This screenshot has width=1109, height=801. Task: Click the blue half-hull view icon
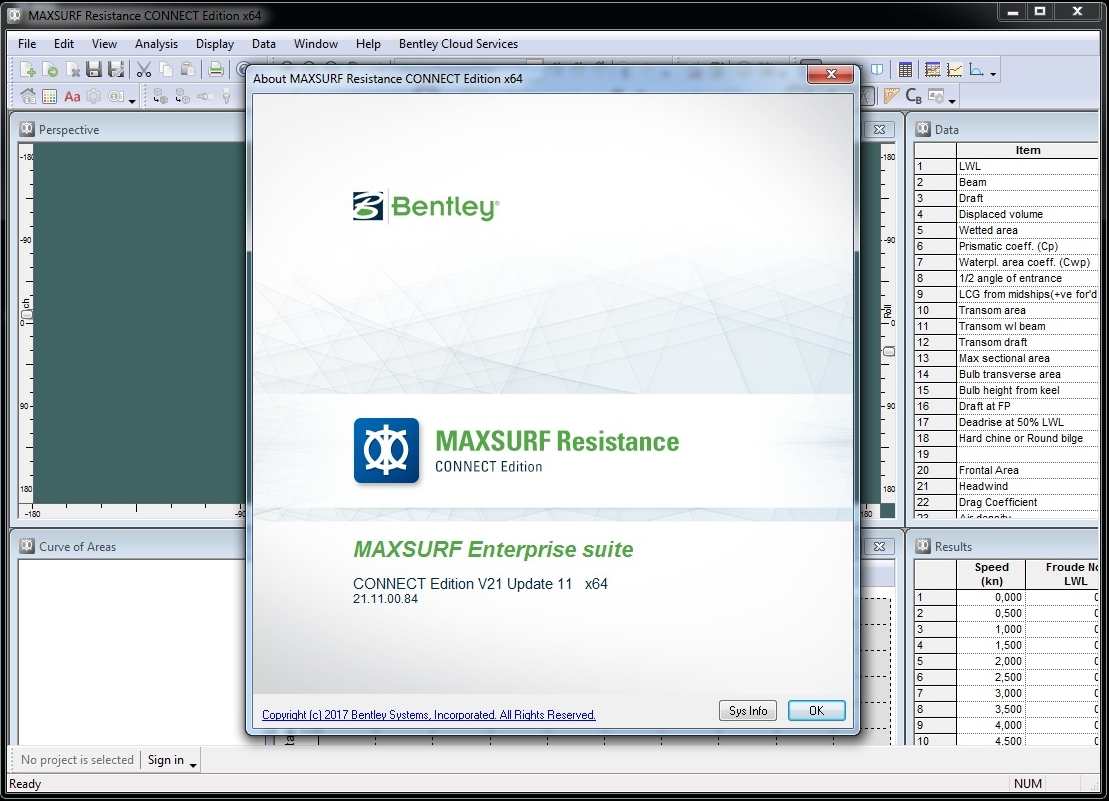877,69
